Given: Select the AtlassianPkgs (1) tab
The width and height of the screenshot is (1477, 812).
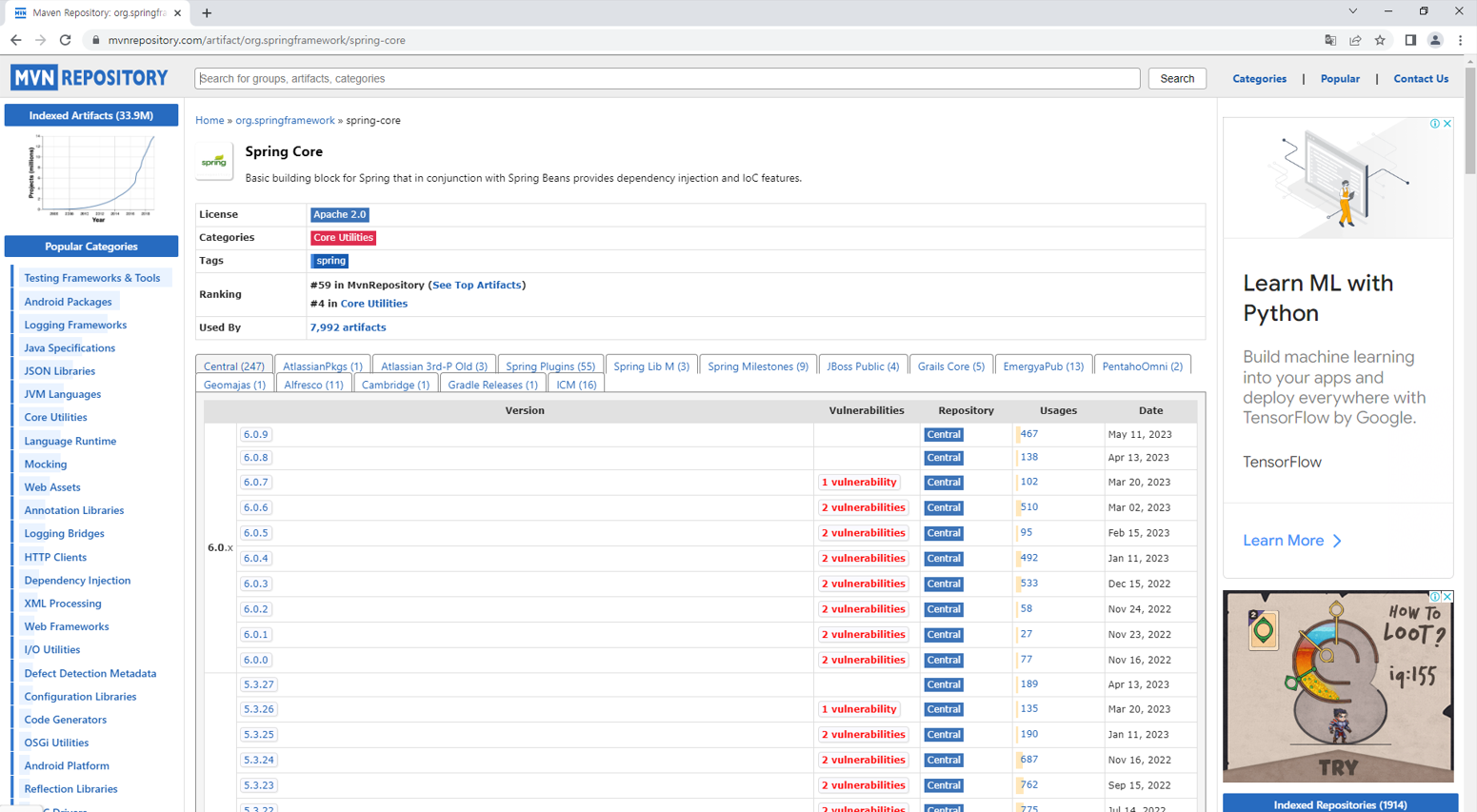Looking at the screenshot, I should (323, 366).
